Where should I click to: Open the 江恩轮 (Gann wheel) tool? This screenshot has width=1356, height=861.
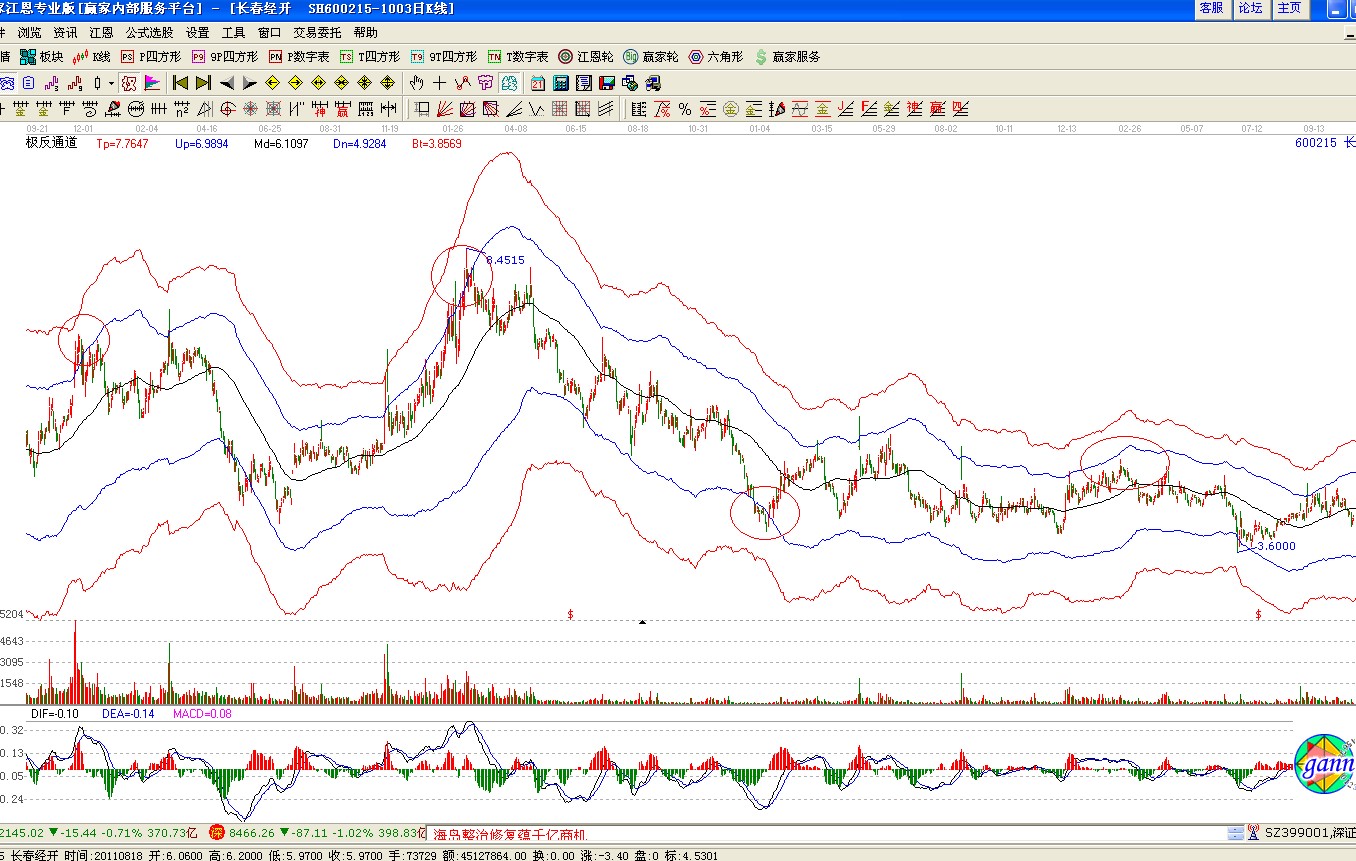[586, 57]
